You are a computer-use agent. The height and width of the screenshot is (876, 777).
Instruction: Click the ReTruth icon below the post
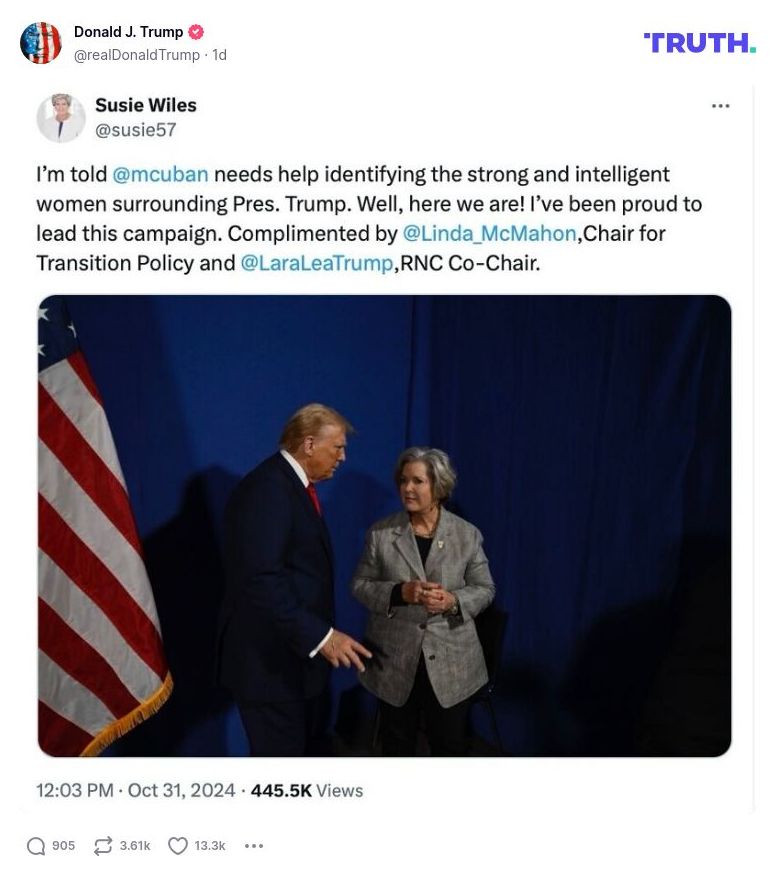click(x=102, y=845)
